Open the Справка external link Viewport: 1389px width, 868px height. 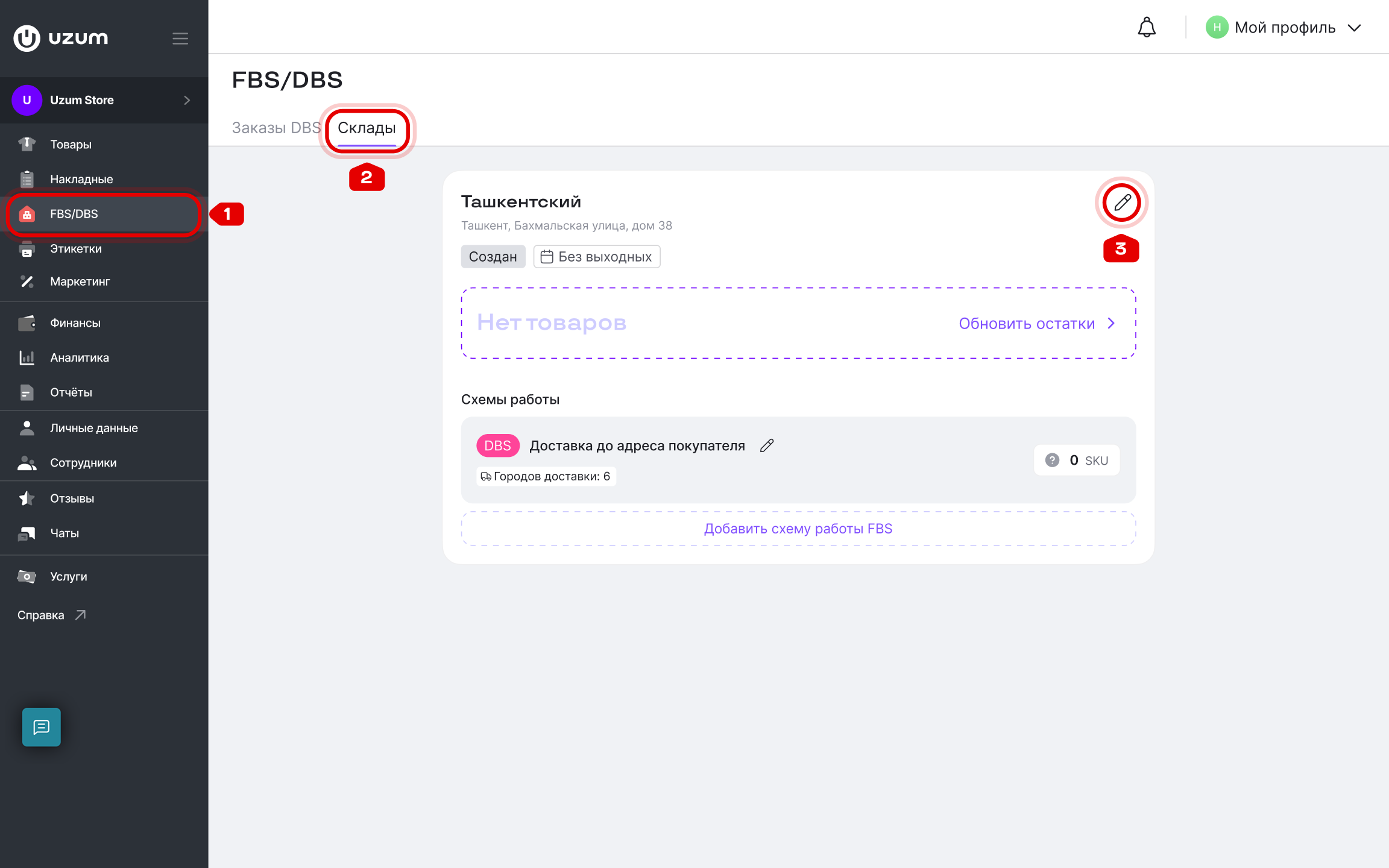52,615
